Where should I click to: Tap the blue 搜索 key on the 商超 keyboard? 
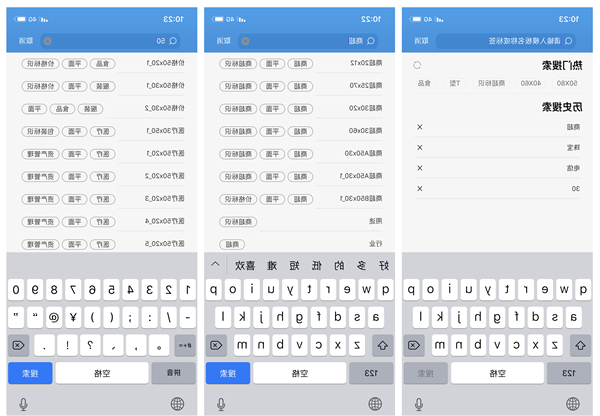tap(228, 373)
